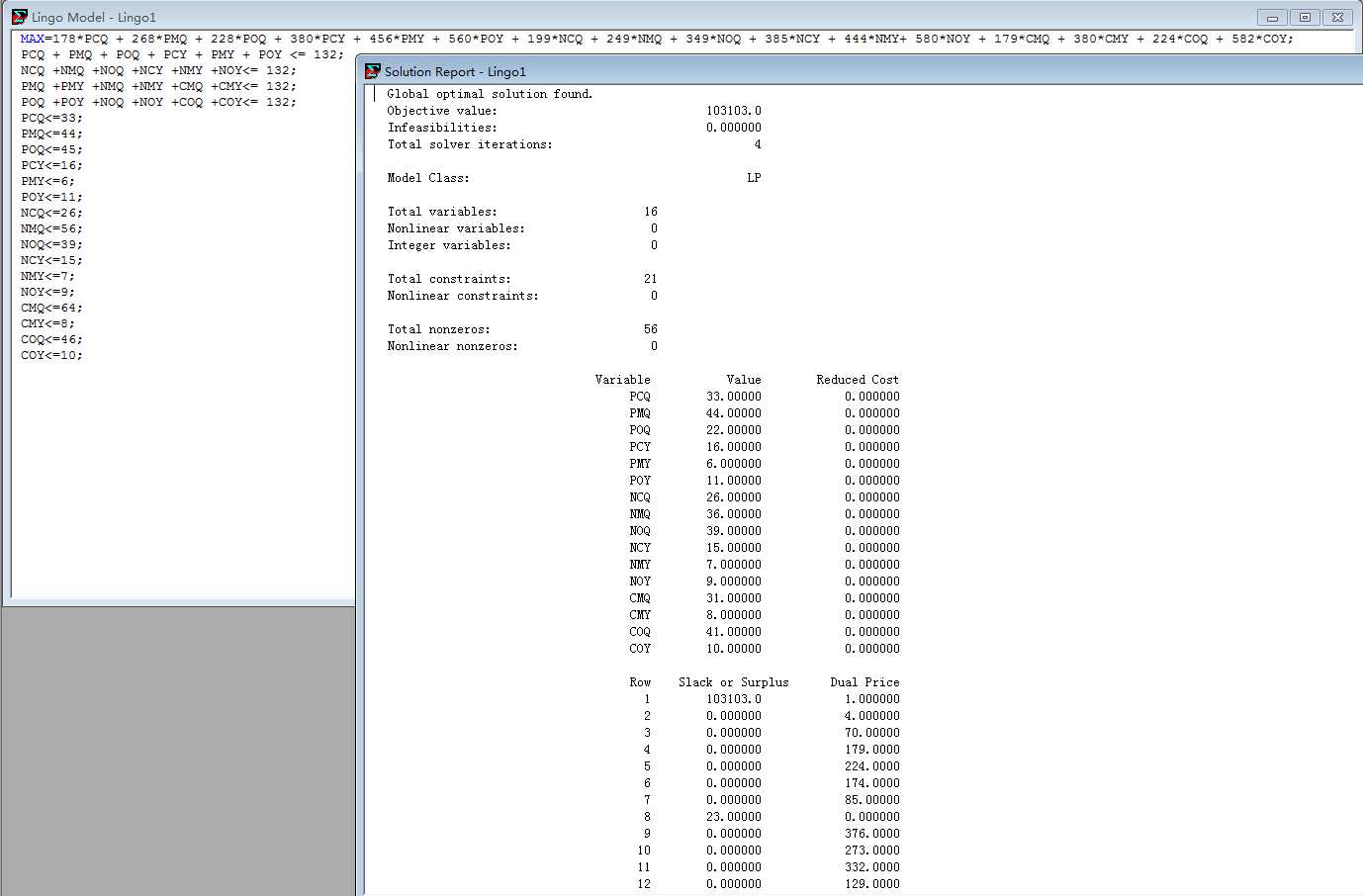
Task: Restore down the Lingo Model window
Action: click(1305, 17)
